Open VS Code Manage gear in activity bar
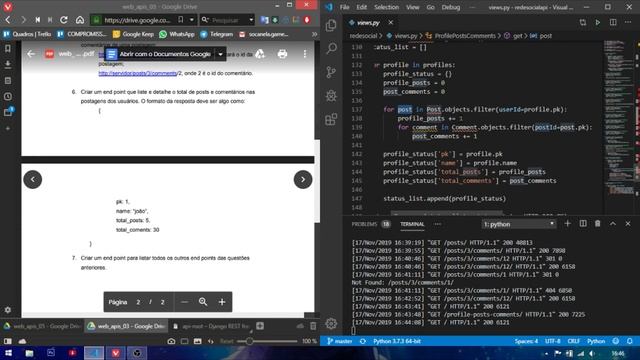Image resolution: width=640 pixels, height=360 pixels. pos(331,324)
